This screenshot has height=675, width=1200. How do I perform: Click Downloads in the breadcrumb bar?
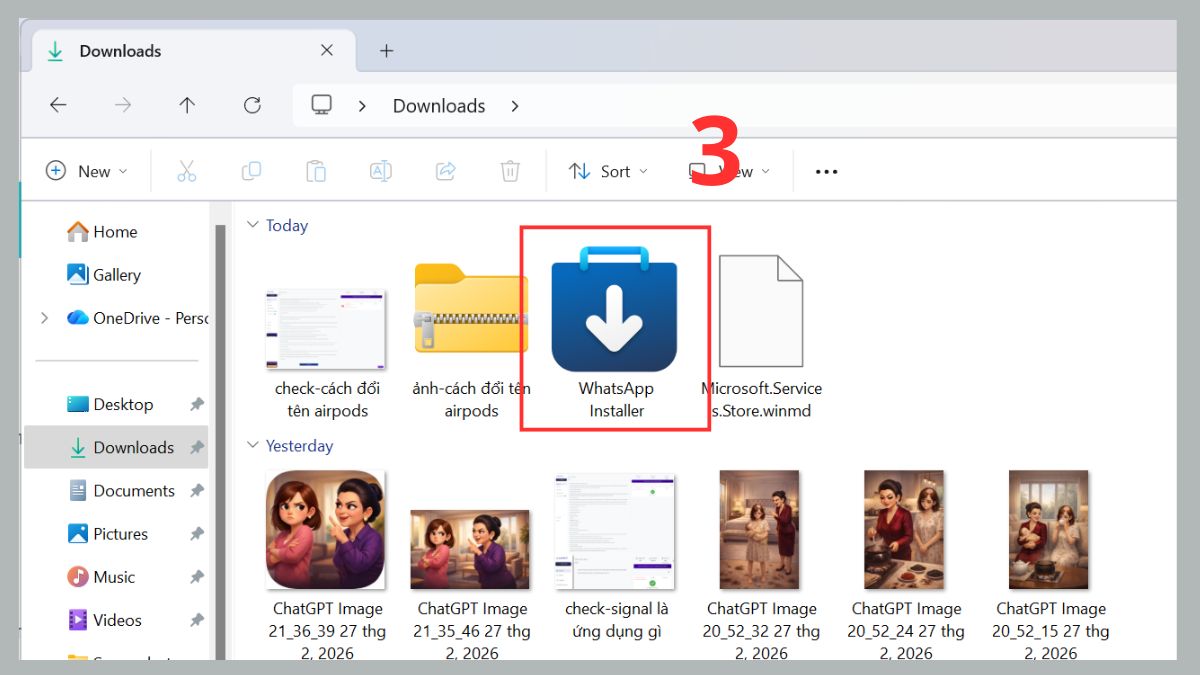438,105
